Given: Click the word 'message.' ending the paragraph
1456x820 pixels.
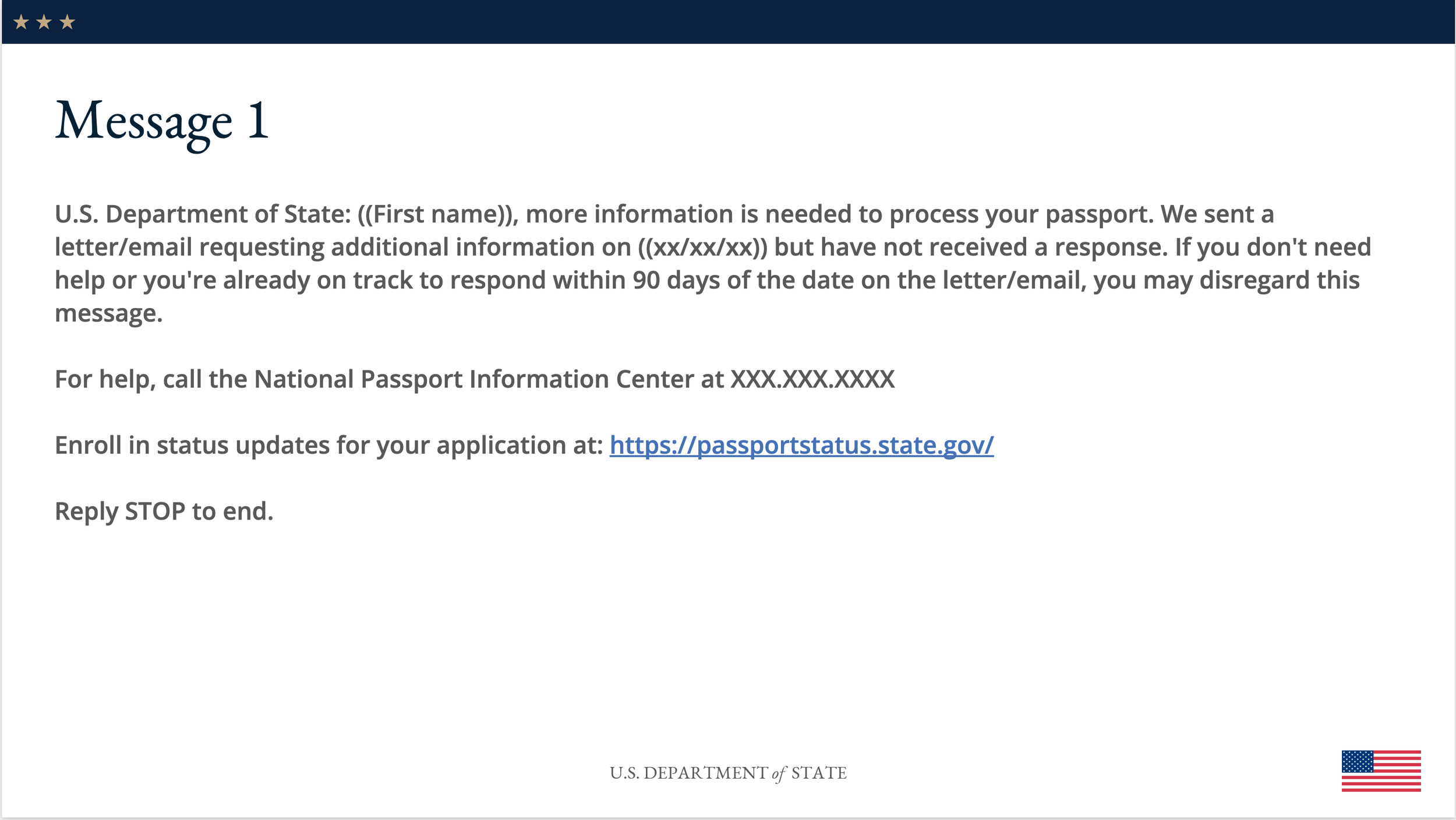Looking at the screenshot, I should coord(108,314).
